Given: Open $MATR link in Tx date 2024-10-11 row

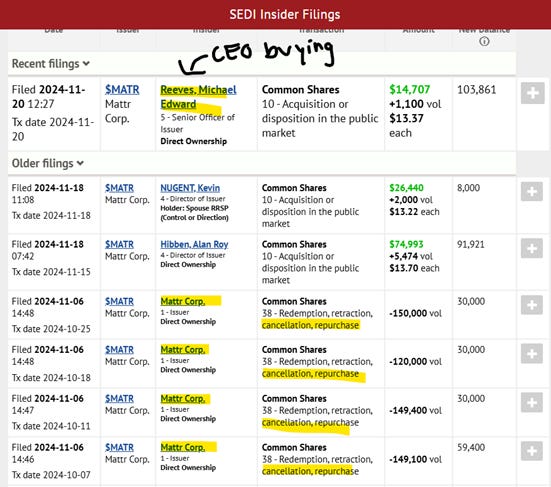Looking at the screenshot, I should (x=119, y=399).
